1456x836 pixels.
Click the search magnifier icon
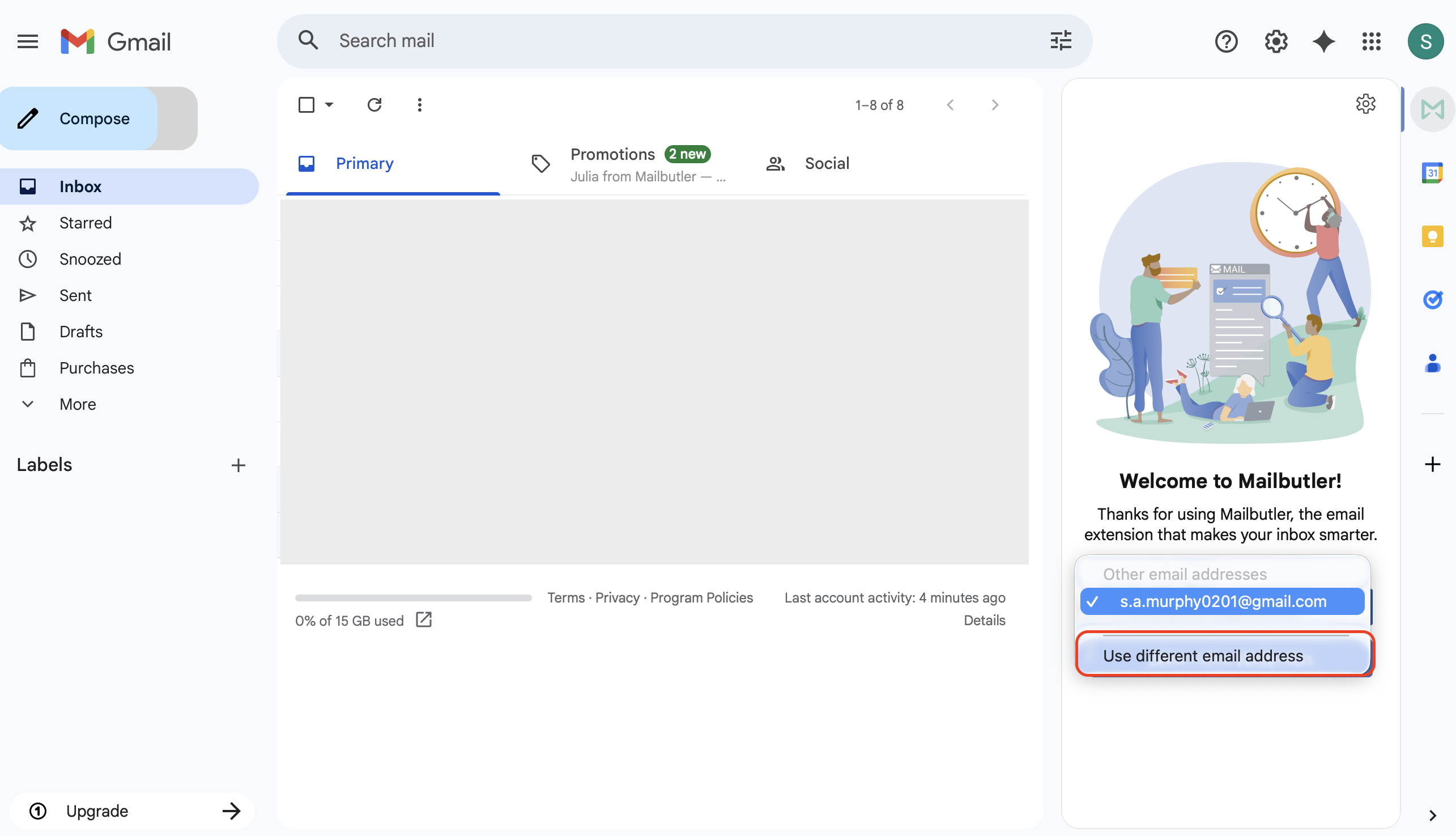coord(308,41)
